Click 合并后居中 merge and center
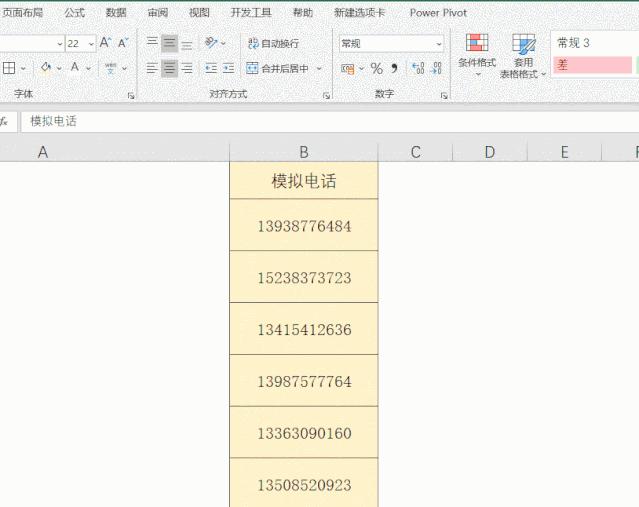Screen dimensions: 639x507 point(278,68)
